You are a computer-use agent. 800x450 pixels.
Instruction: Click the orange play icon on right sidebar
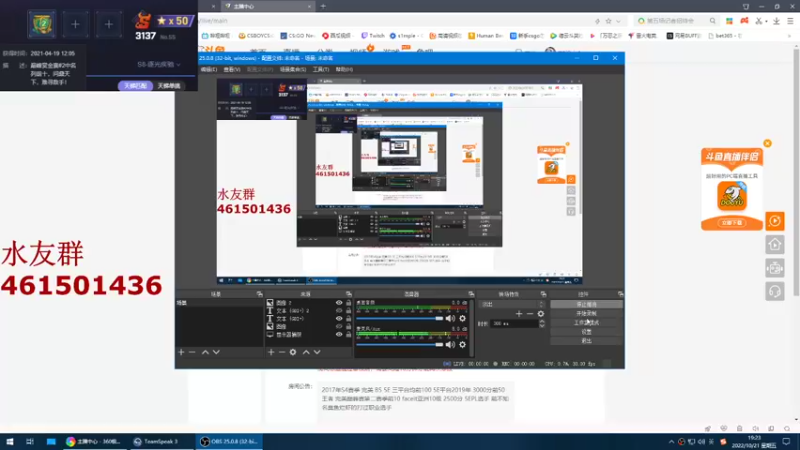tap(775, 221)
